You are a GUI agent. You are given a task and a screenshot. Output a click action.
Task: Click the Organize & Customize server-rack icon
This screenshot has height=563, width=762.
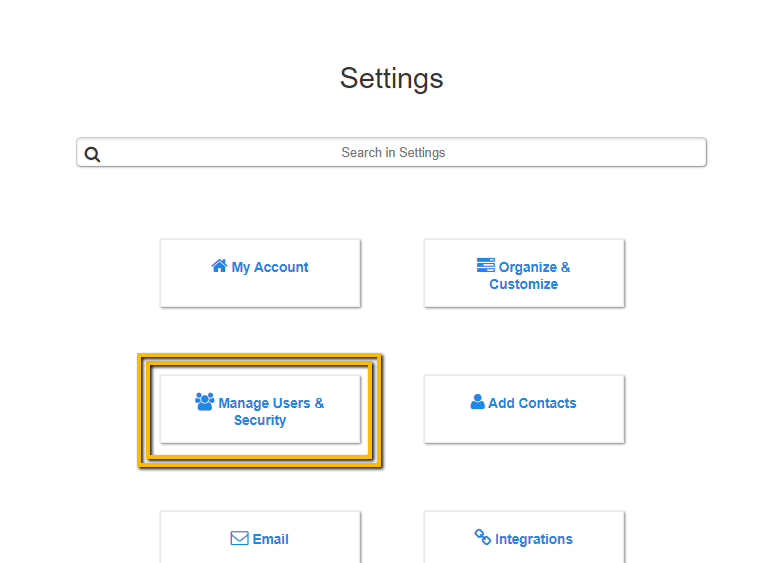tap(485, 266)
